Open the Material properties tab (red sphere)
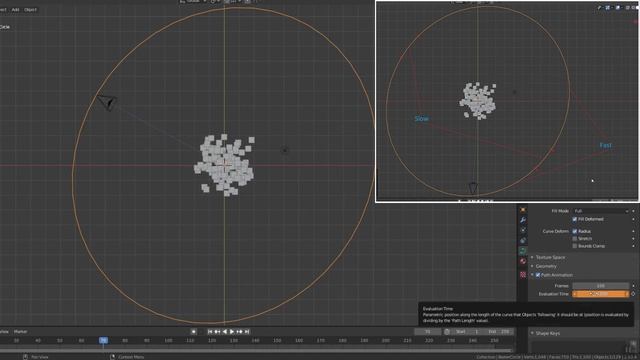 tap(523, 261)
